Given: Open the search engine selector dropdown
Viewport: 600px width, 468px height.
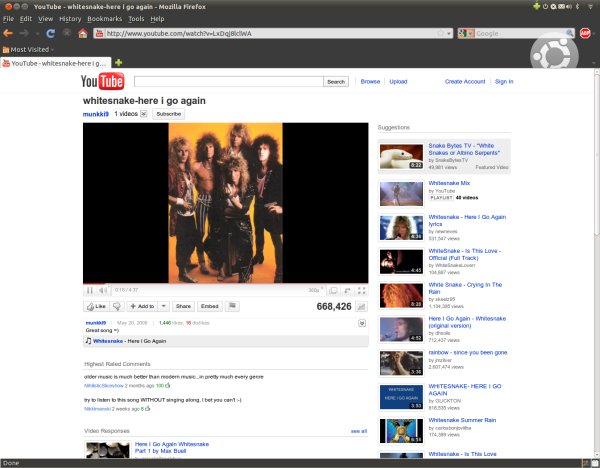Looking at the screenshot, I should click(466, 34).
